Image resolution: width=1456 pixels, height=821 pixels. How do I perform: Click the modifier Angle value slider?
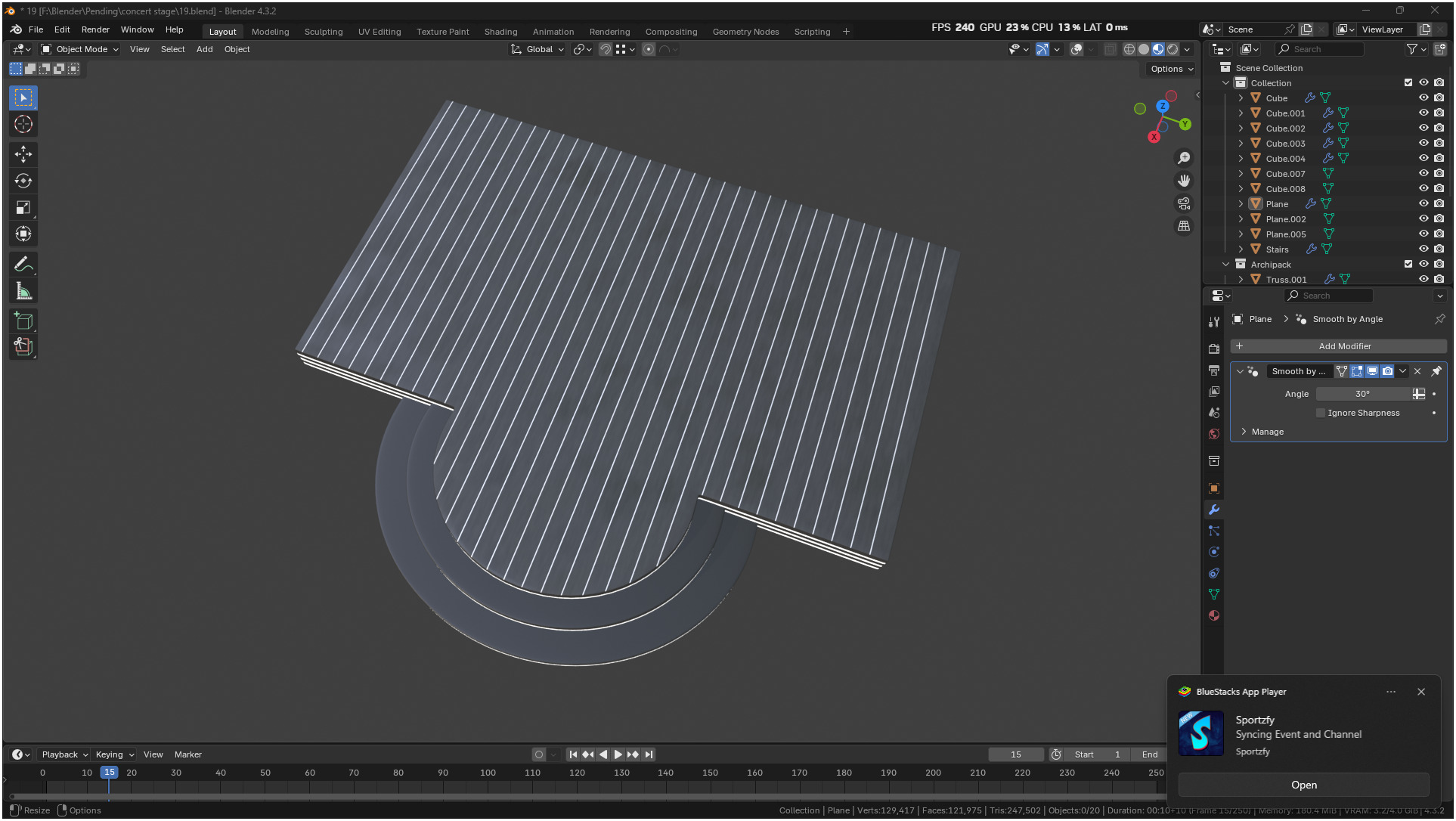click(x=1362, y=394)
